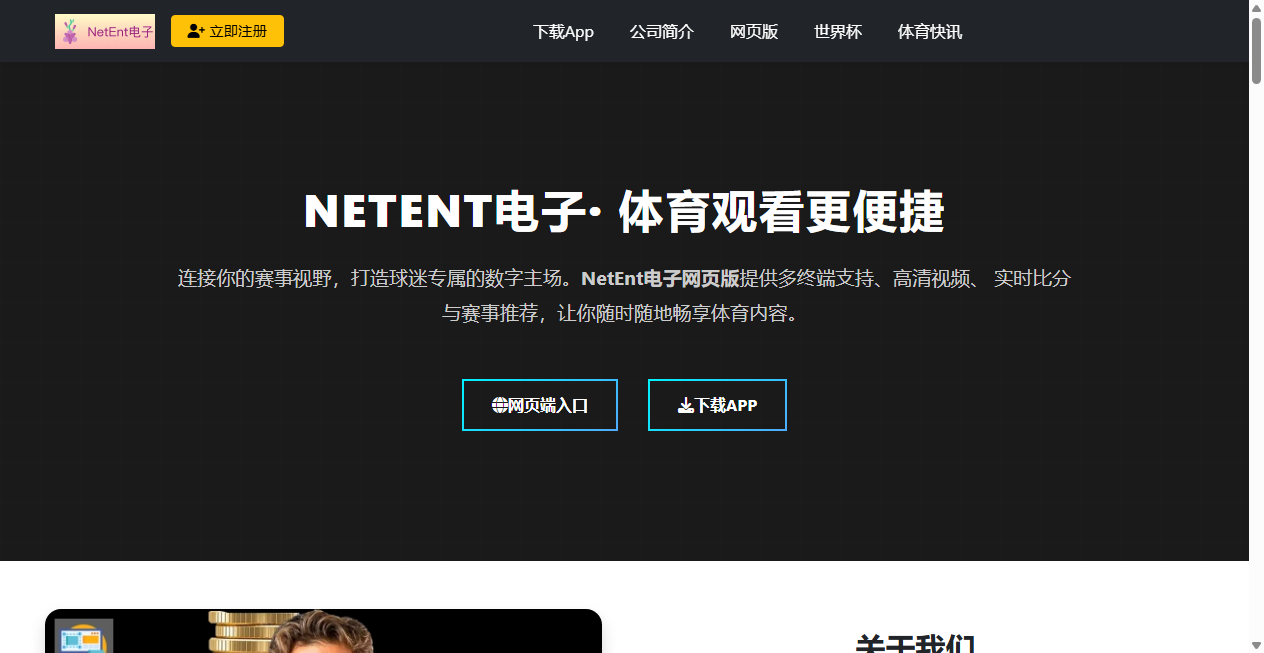
Task: Click the 立即注册 register button
Action: pyautogui.click(x=227, y=31)
